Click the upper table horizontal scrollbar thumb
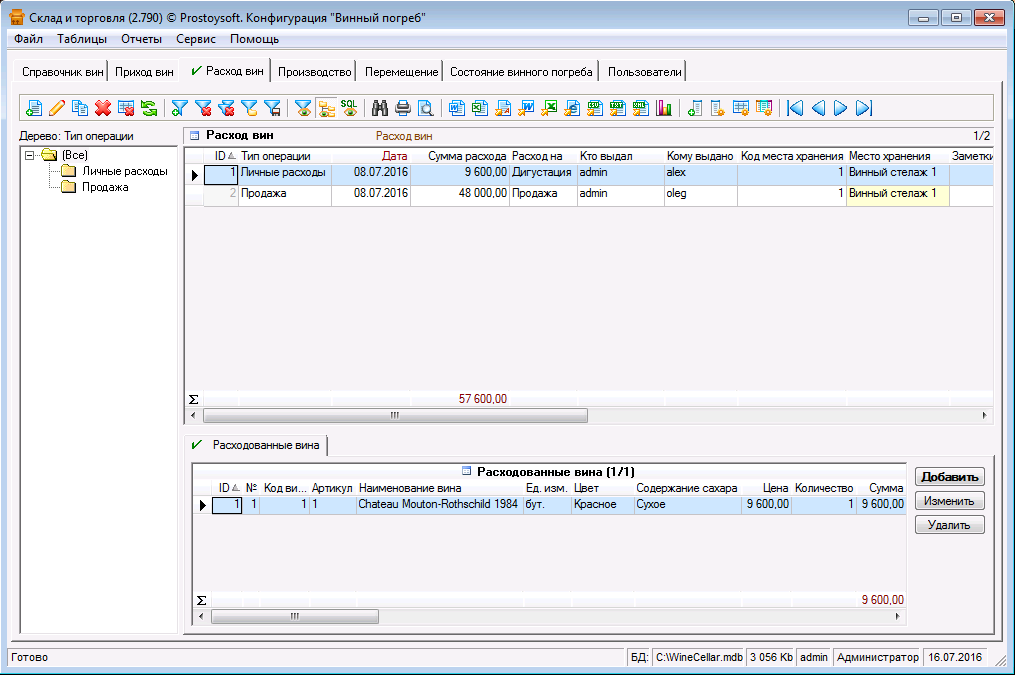1015x675 pixels. point(394,415)
